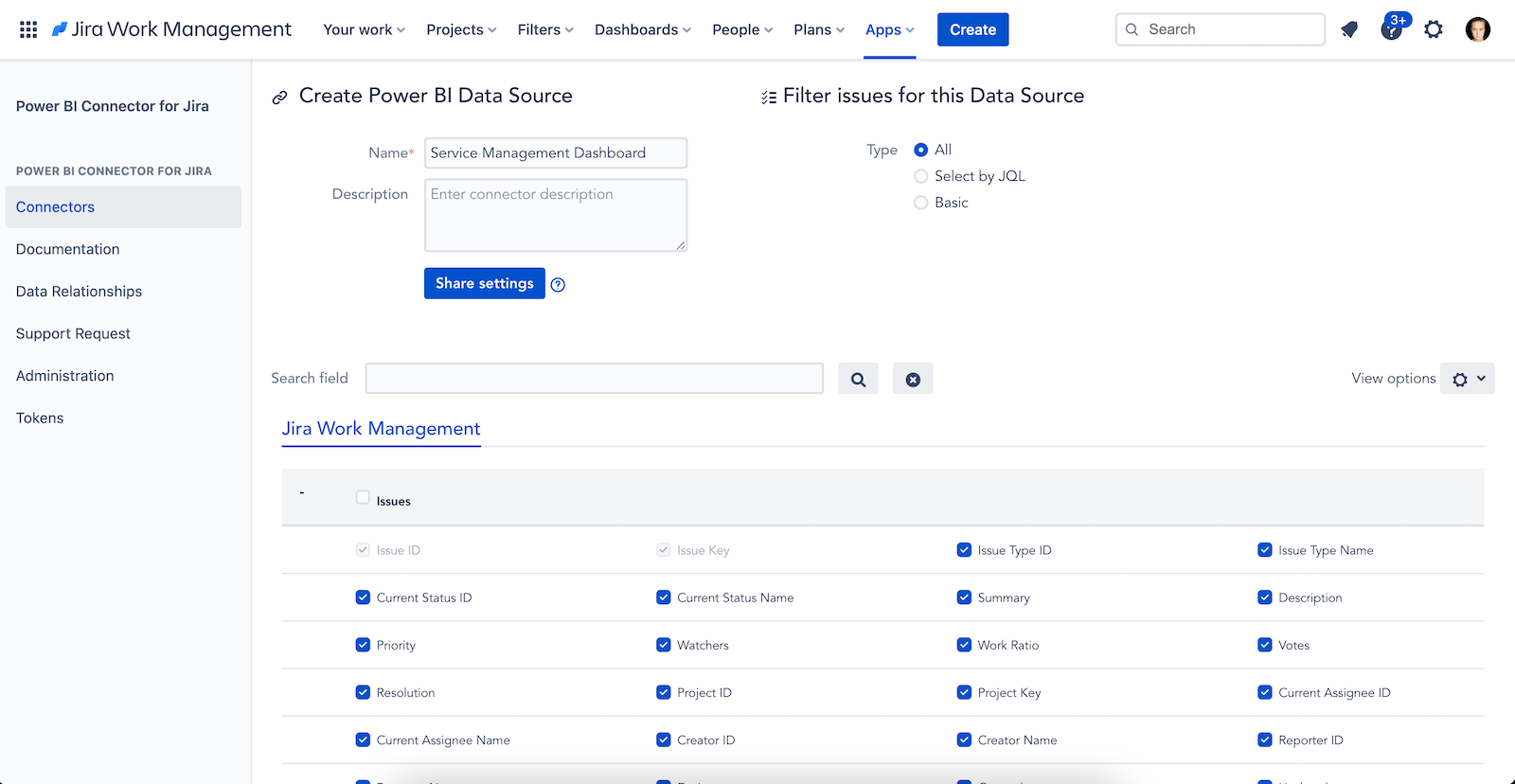Uncheck the Work Ratio checkbox

click(964, 645)
